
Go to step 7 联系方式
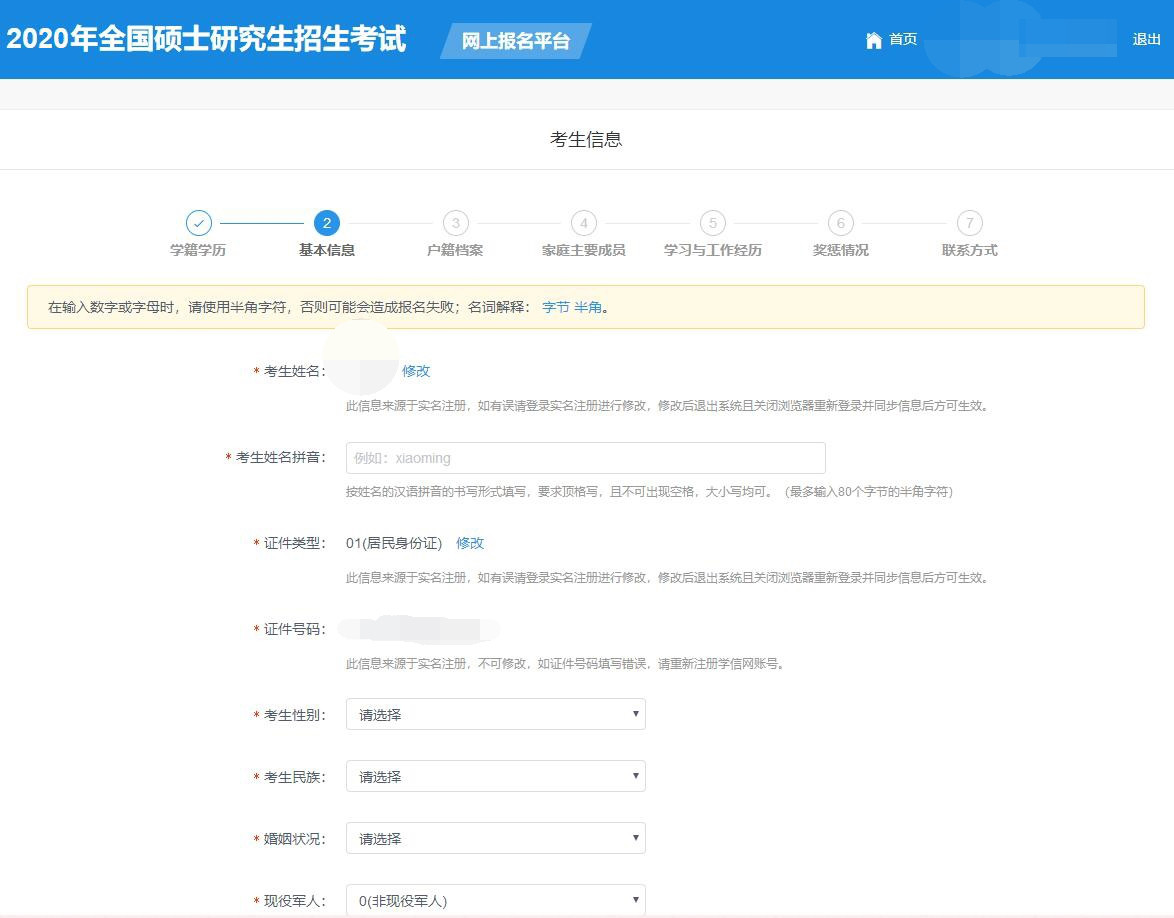pos(968,224)
